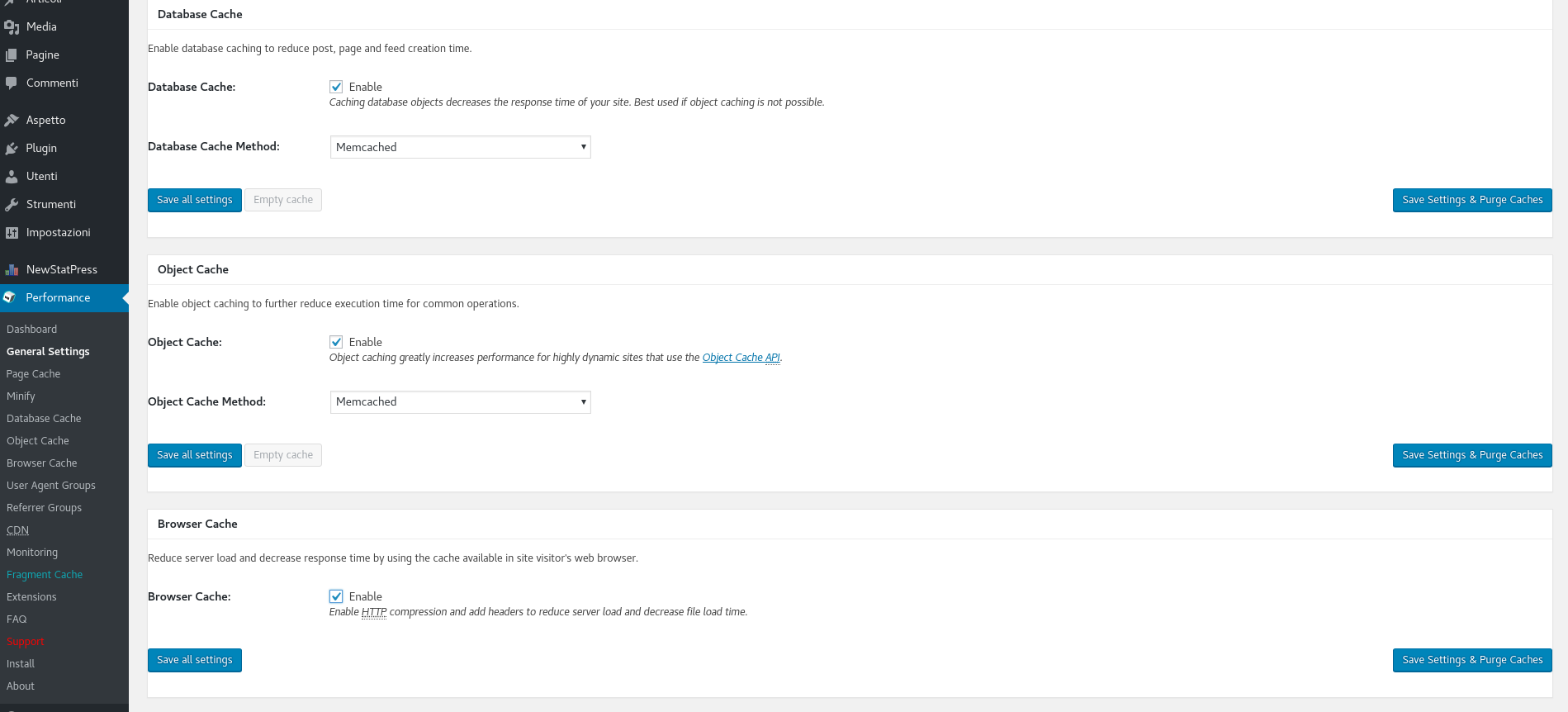
Task: Open the Commenti speech bubble icon
Action: pos(12,83)
